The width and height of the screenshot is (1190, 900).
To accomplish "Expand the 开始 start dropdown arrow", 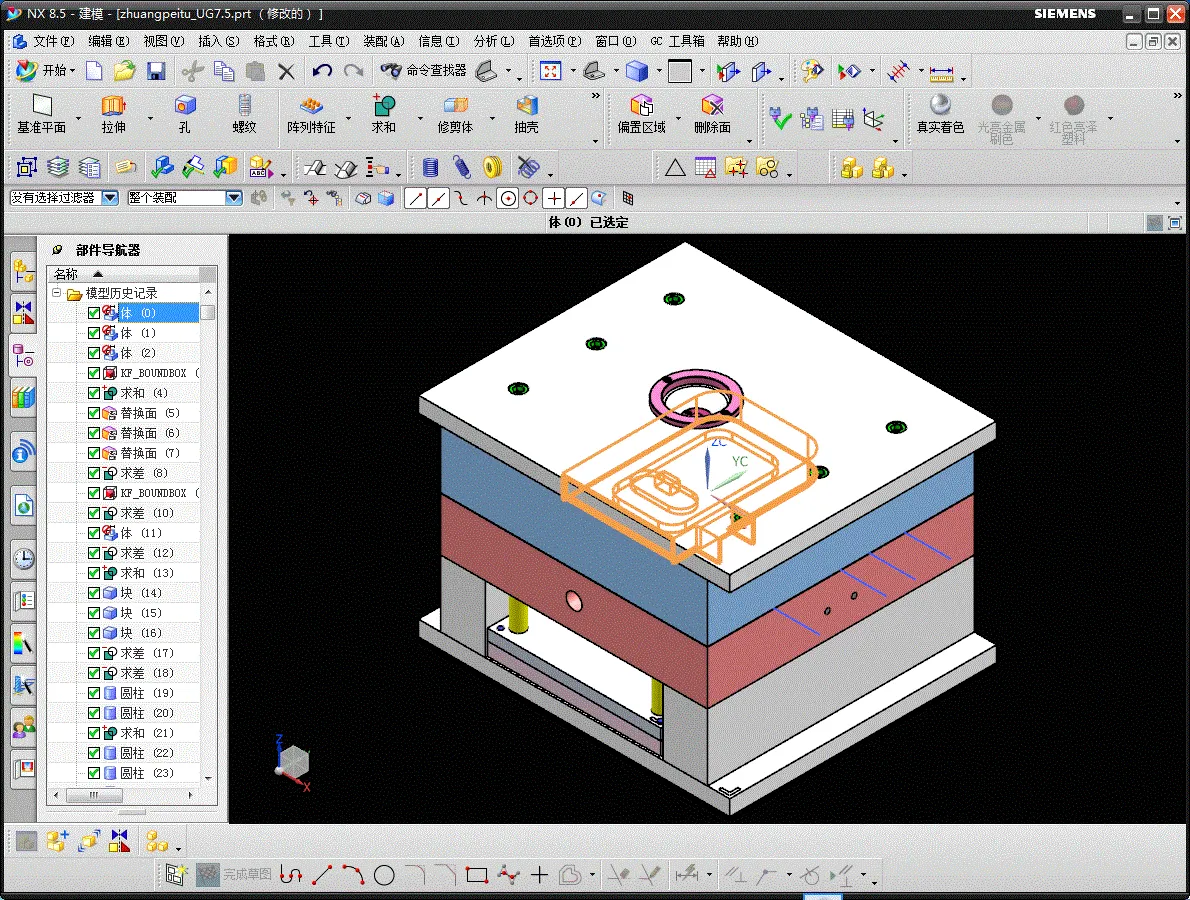I will (x=73, y=71).
